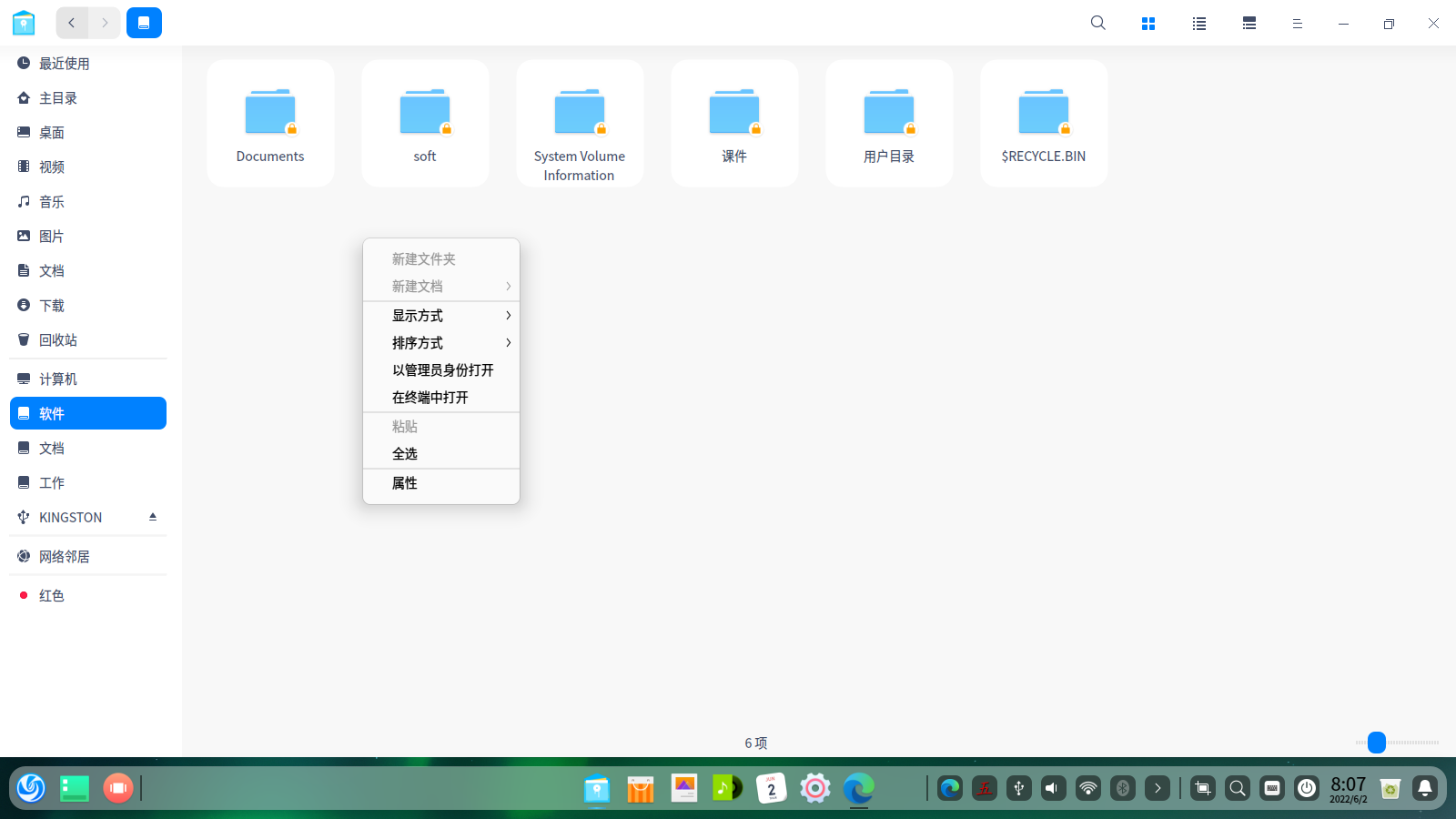Open the file manager search icon
Viewport: 1456px width, 819px height.
pos(1097,23)
